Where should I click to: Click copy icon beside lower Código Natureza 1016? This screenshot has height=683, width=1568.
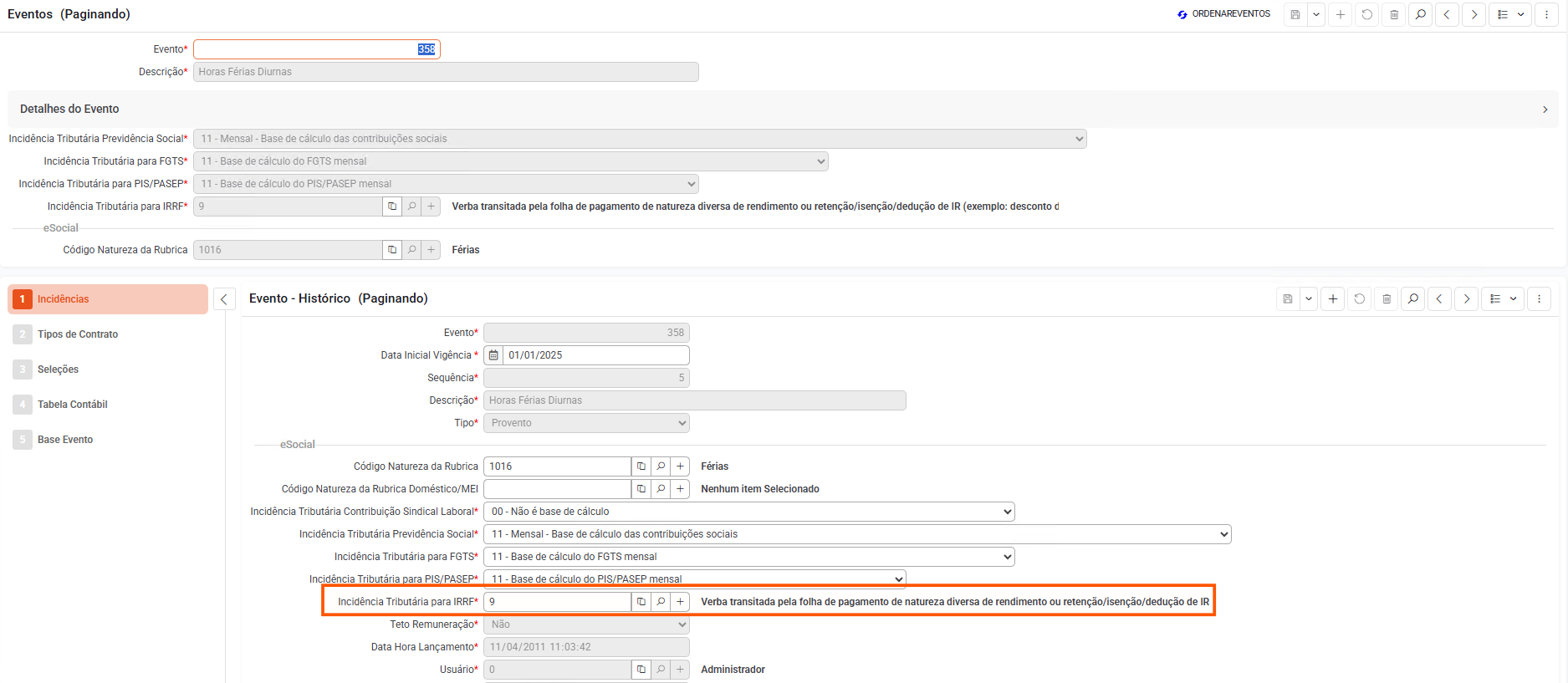click(641, 466)
